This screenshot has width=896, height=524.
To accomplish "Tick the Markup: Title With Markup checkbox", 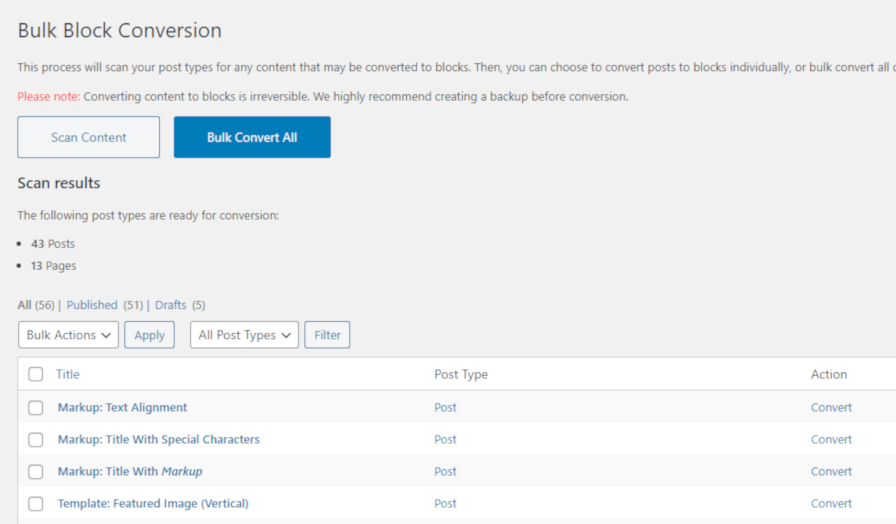I will [36, 472].
